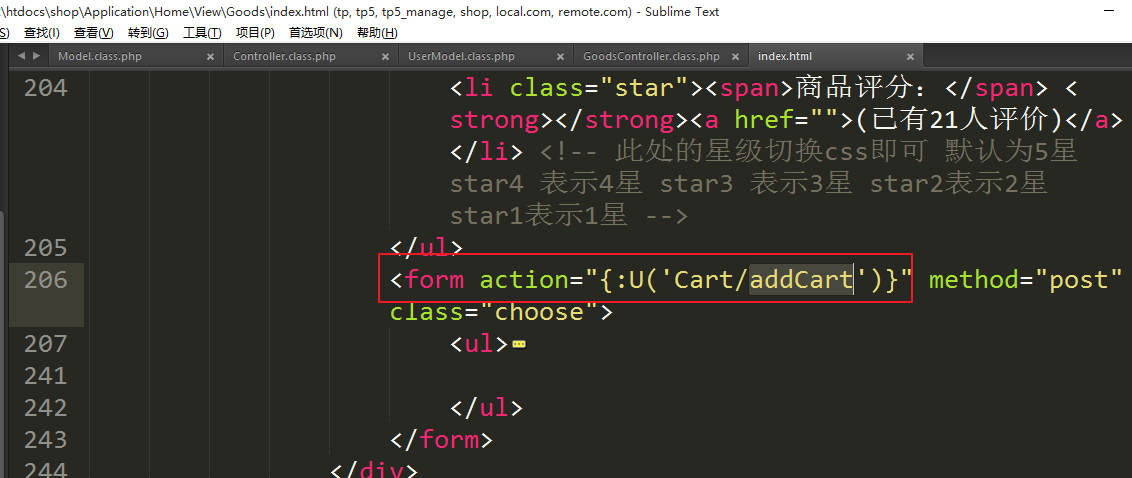Place cursor in the addCart text
Image resolution: width=1132 pixels, height=478 pixels.
(x=801, y=280)
